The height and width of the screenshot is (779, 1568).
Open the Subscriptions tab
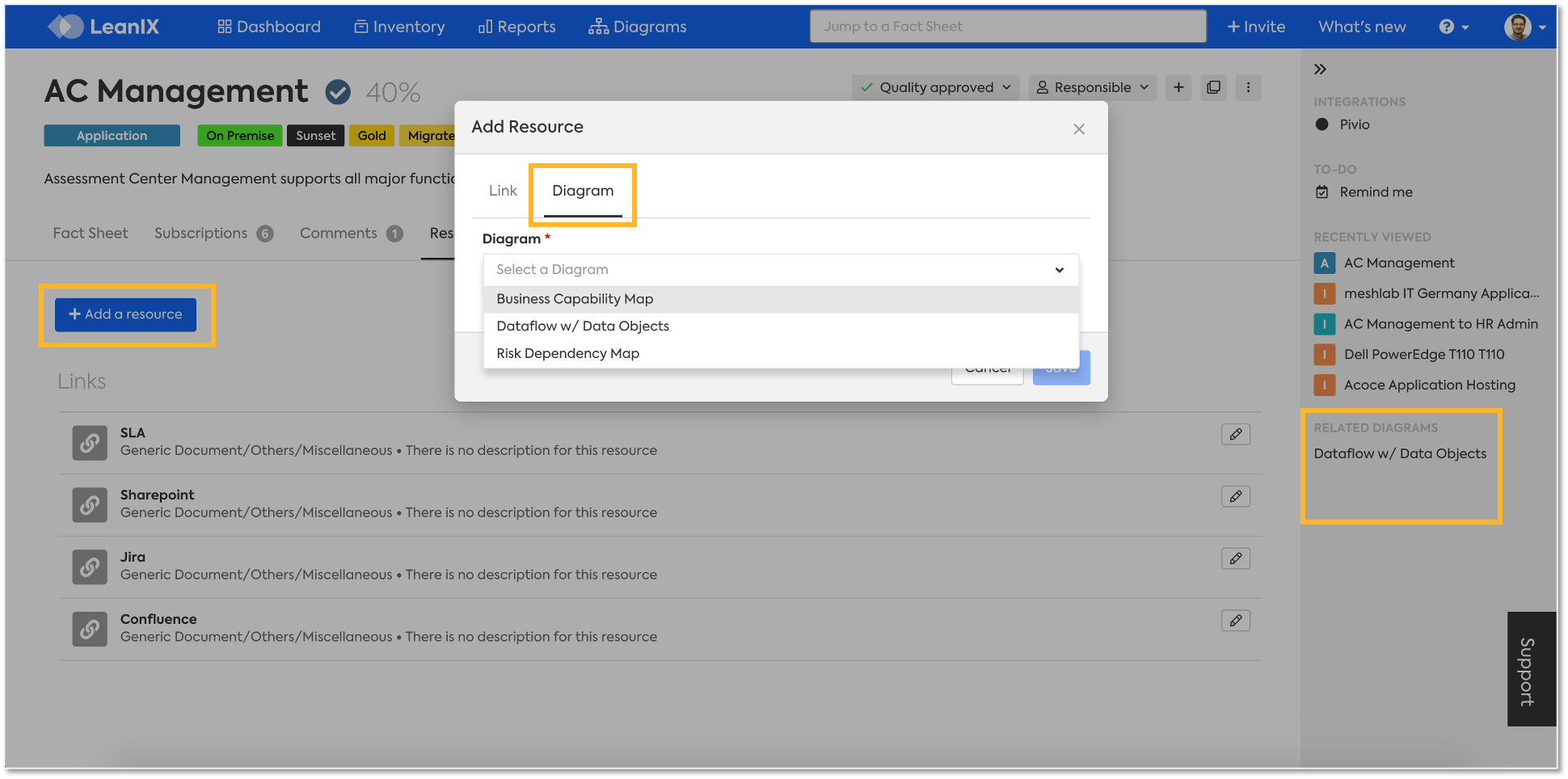[x=213, y=234]
